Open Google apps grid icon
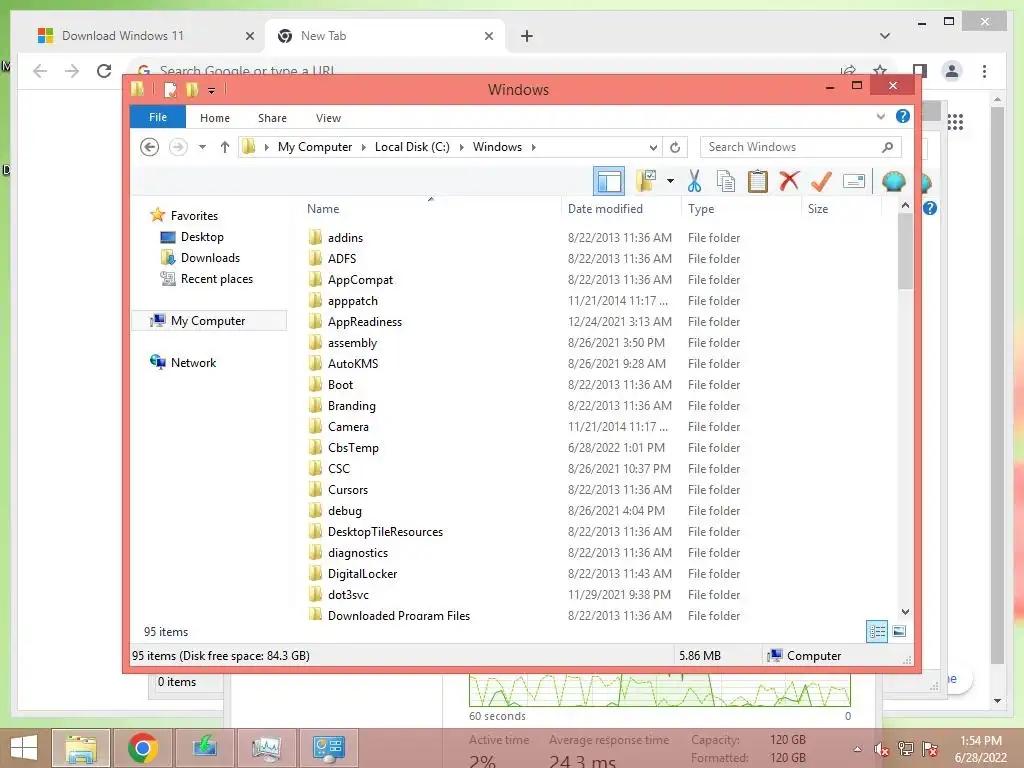 [955, 121]
